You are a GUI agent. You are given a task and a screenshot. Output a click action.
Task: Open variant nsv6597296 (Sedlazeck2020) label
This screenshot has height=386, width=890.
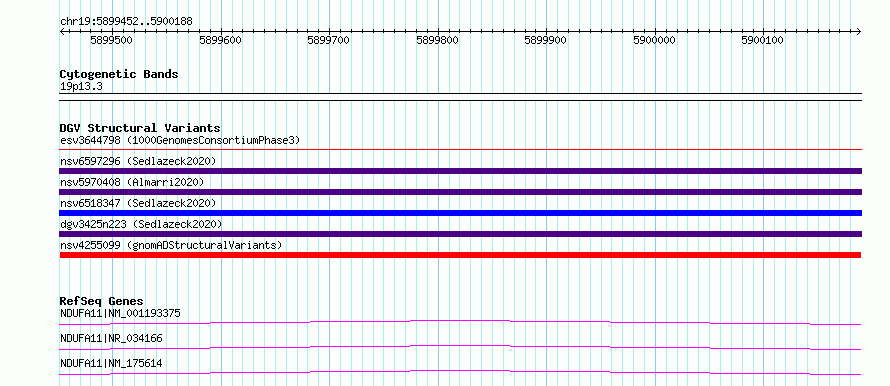138,161
